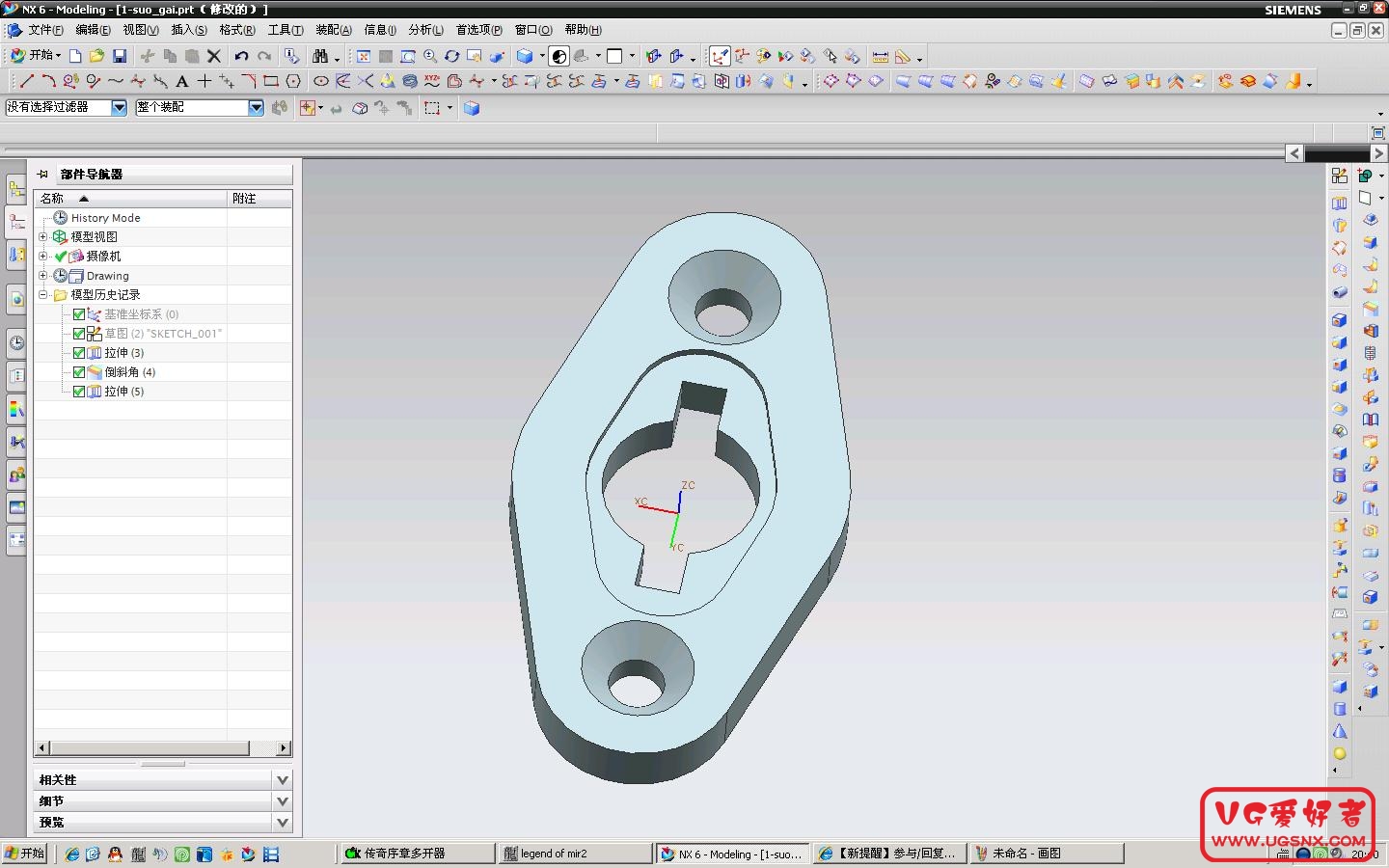Click the blue cube icon in selection bar
The image size is (1389, 868).
(472, 108)
